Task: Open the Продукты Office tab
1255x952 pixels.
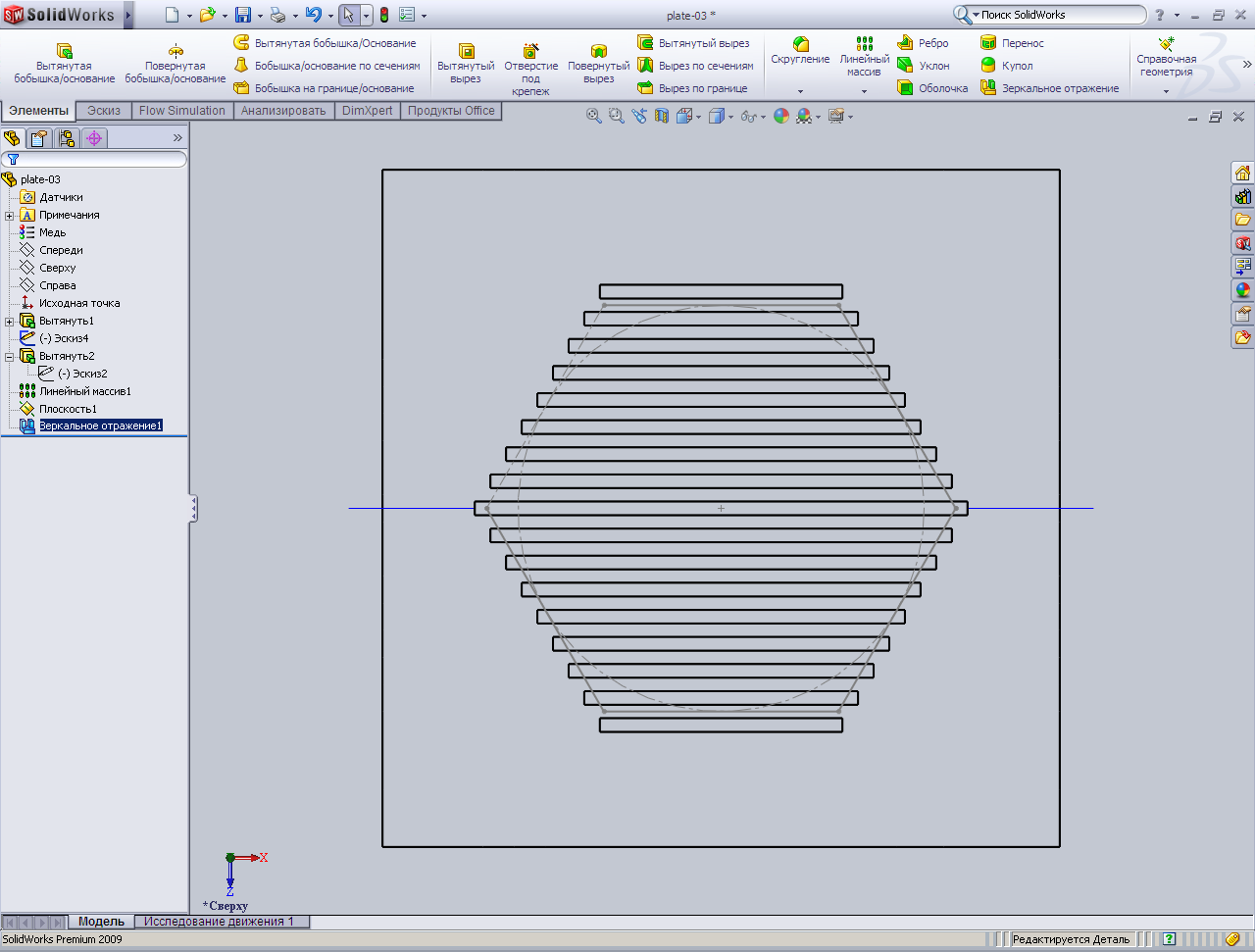Action: [451, 111]
